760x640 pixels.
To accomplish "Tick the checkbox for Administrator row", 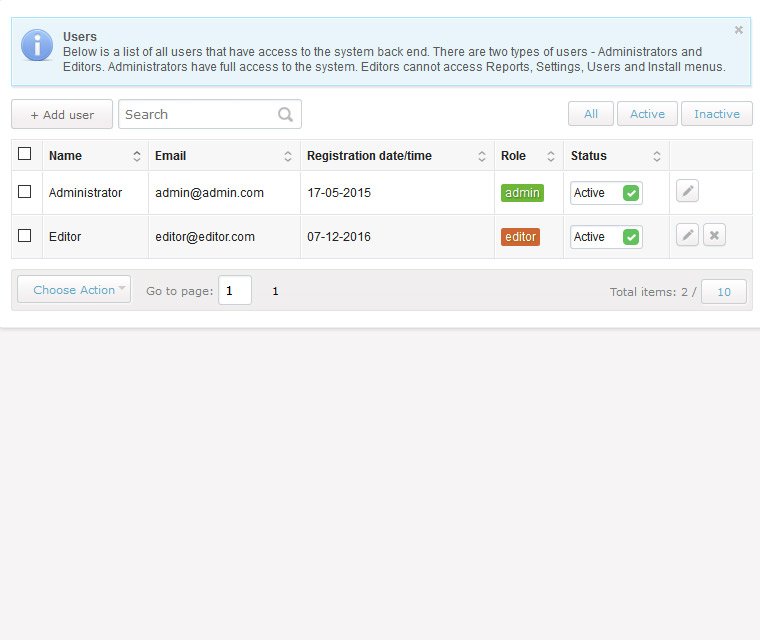I will (25, 192).
